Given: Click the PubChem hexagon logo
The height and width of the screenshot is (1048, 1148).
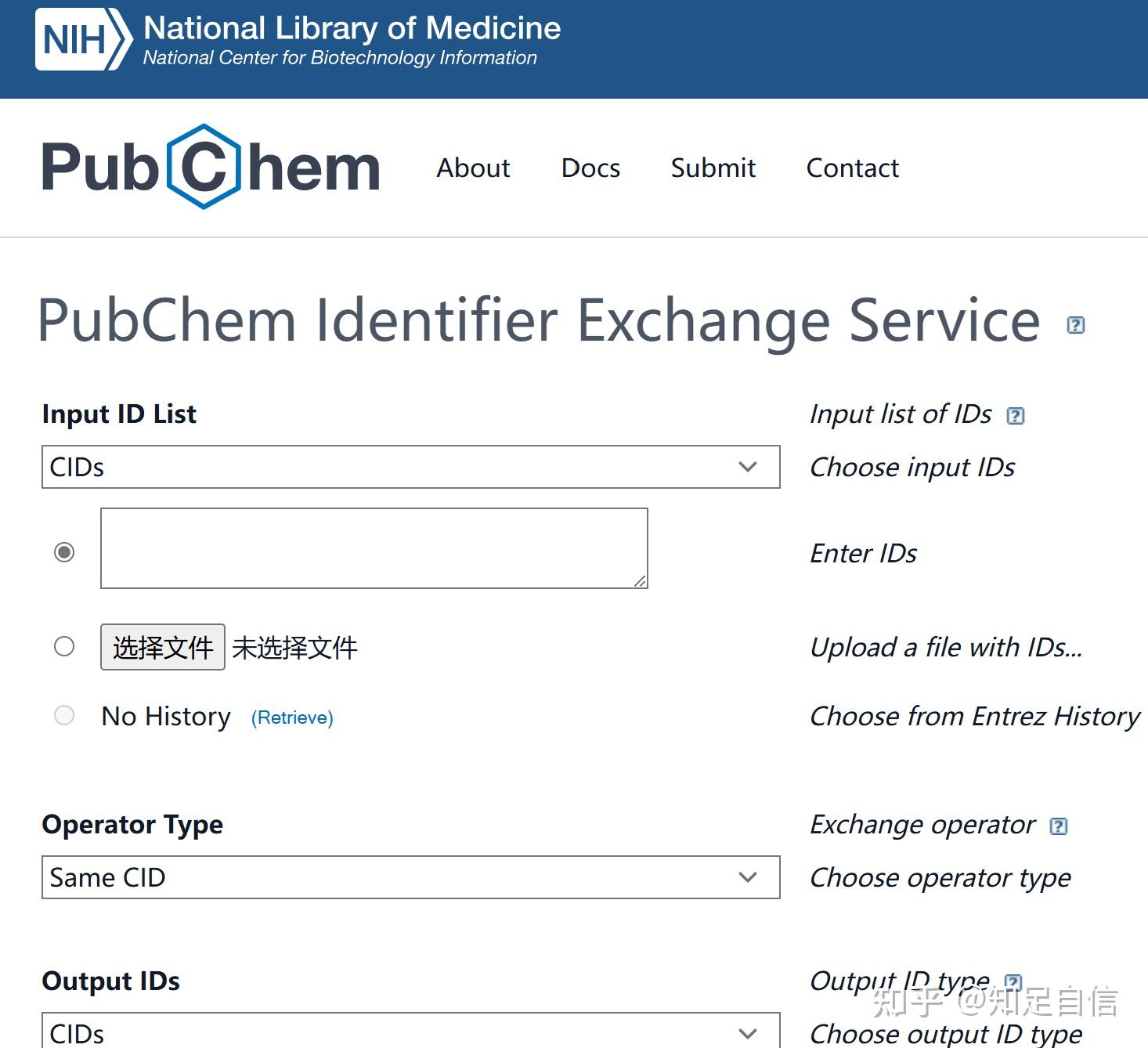Looking at the screenshot, I should coord(204,167).
